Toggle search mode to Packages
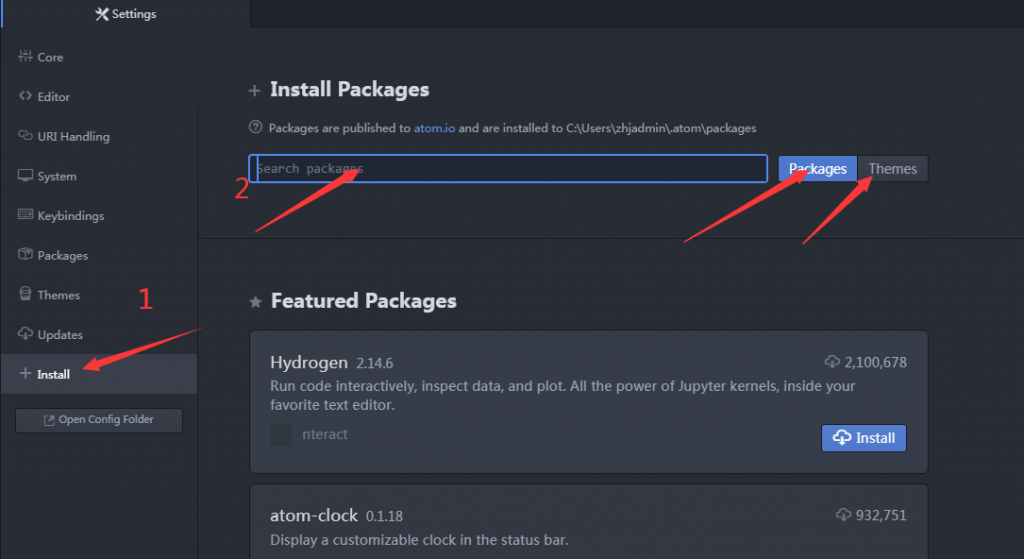Image resolution: width=1024 pixels, height=559 pixels. [817, 168]
